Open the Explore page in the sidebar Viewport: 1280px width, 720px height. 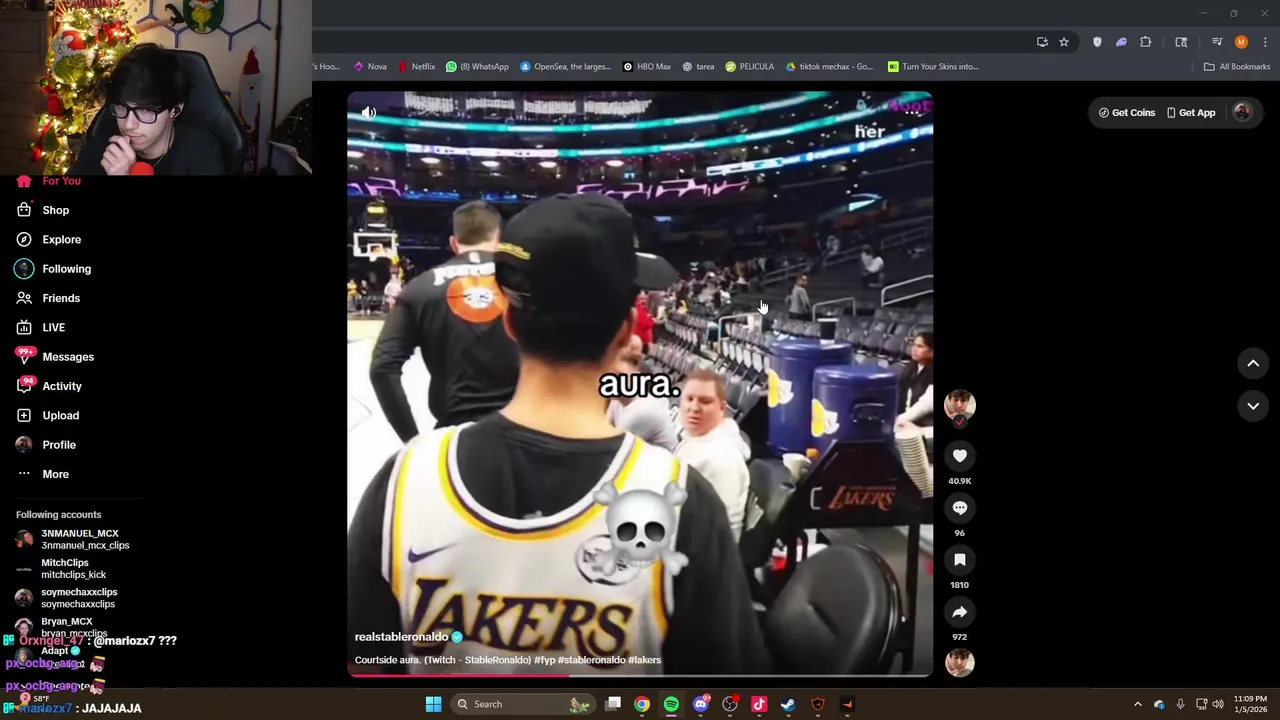[48, 240]
